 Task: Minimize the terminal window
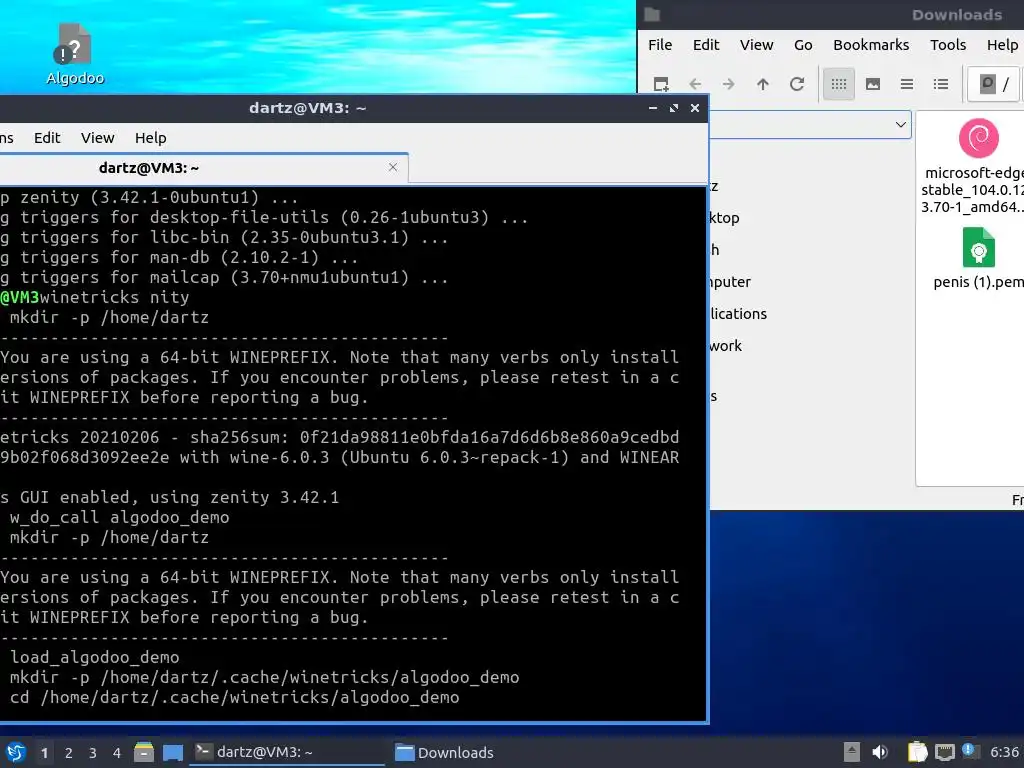click(x=652, y=108)
